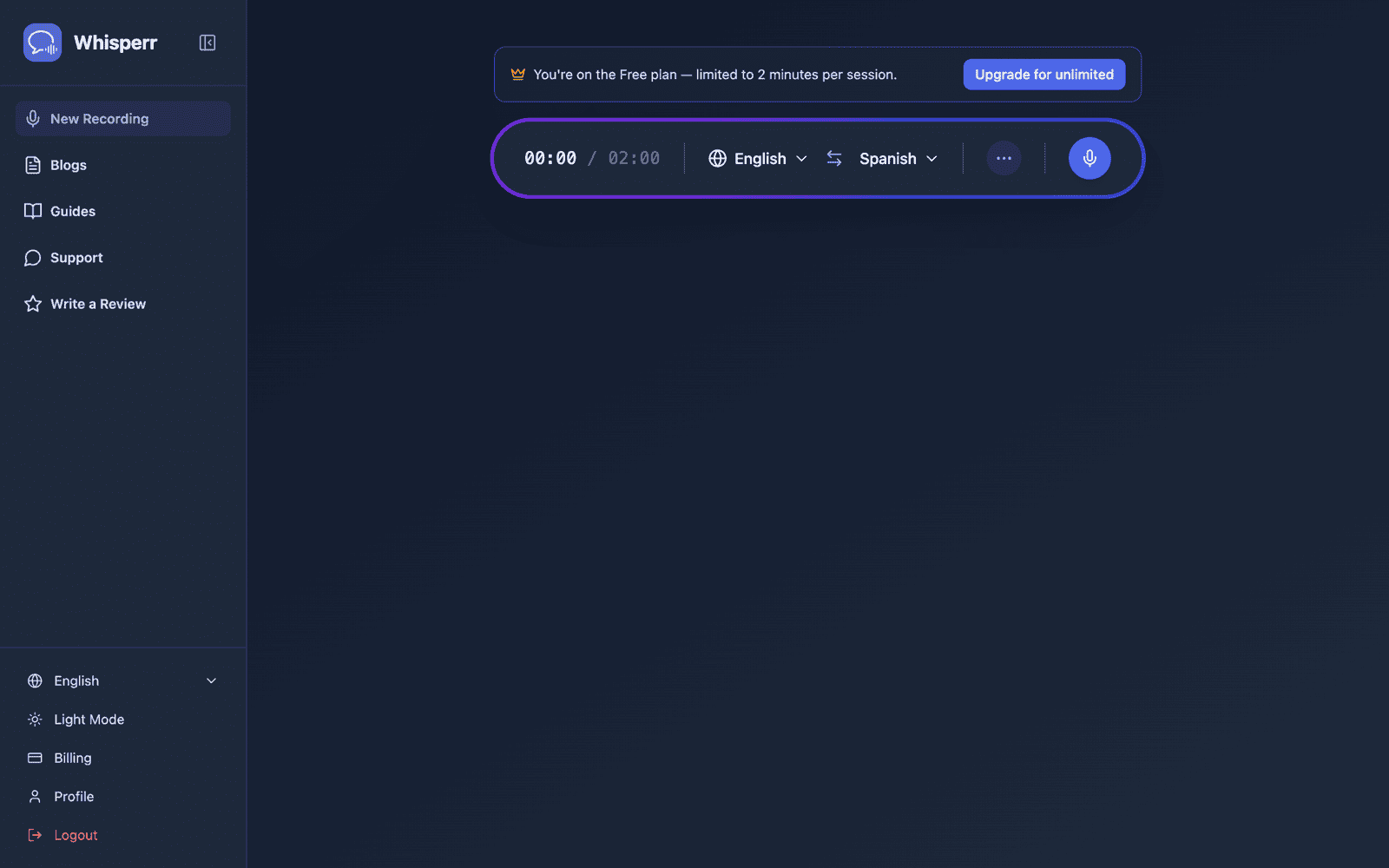The width and height of the screenshot is (1389, 868).
Task: Swap source and target languages
Action: point(834,158)
